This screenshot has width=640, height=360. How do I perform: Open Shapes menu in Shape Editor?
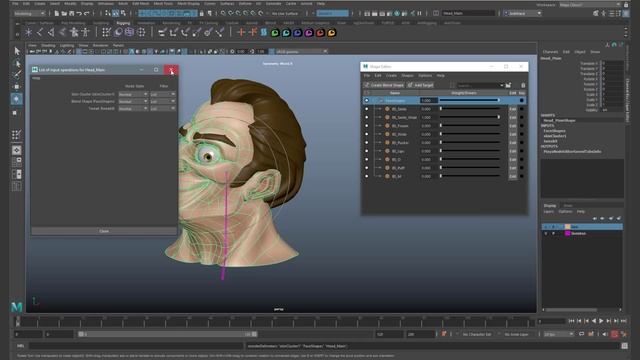(407, 76)
